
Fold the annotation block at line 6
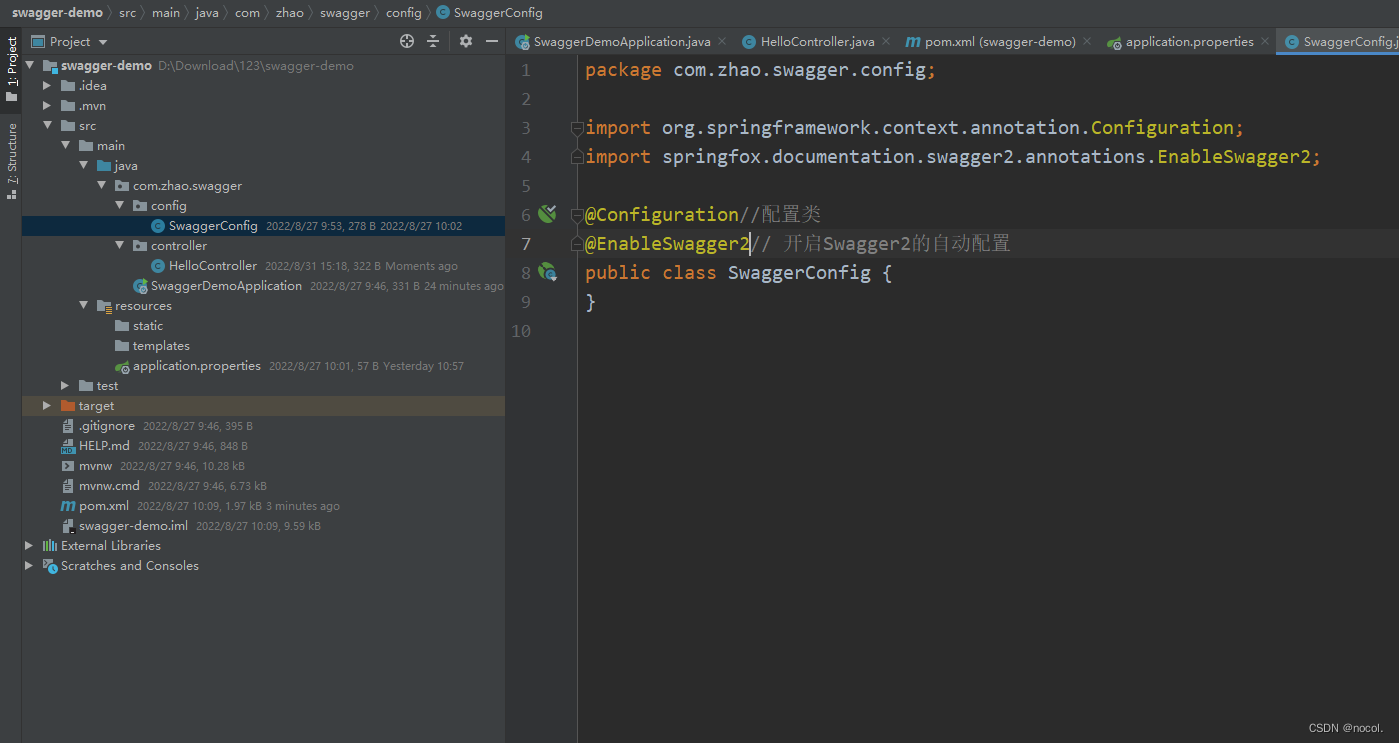pyautogui.click(x=576, y=215)
